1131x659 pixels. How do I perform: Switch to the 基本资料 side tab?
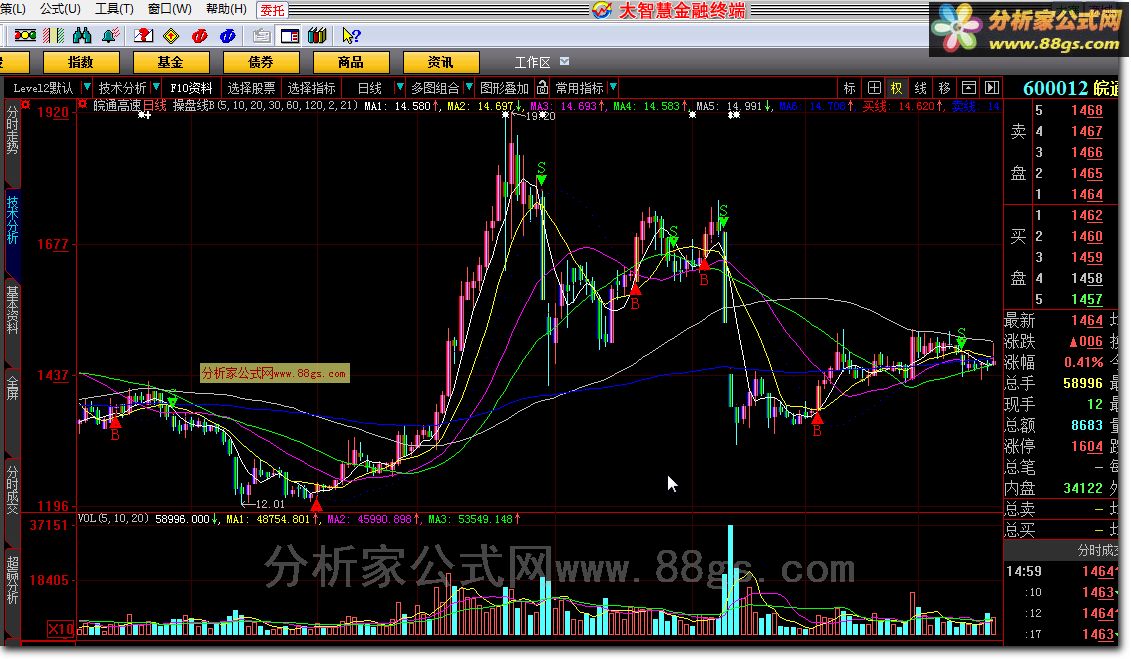point(12,310)
